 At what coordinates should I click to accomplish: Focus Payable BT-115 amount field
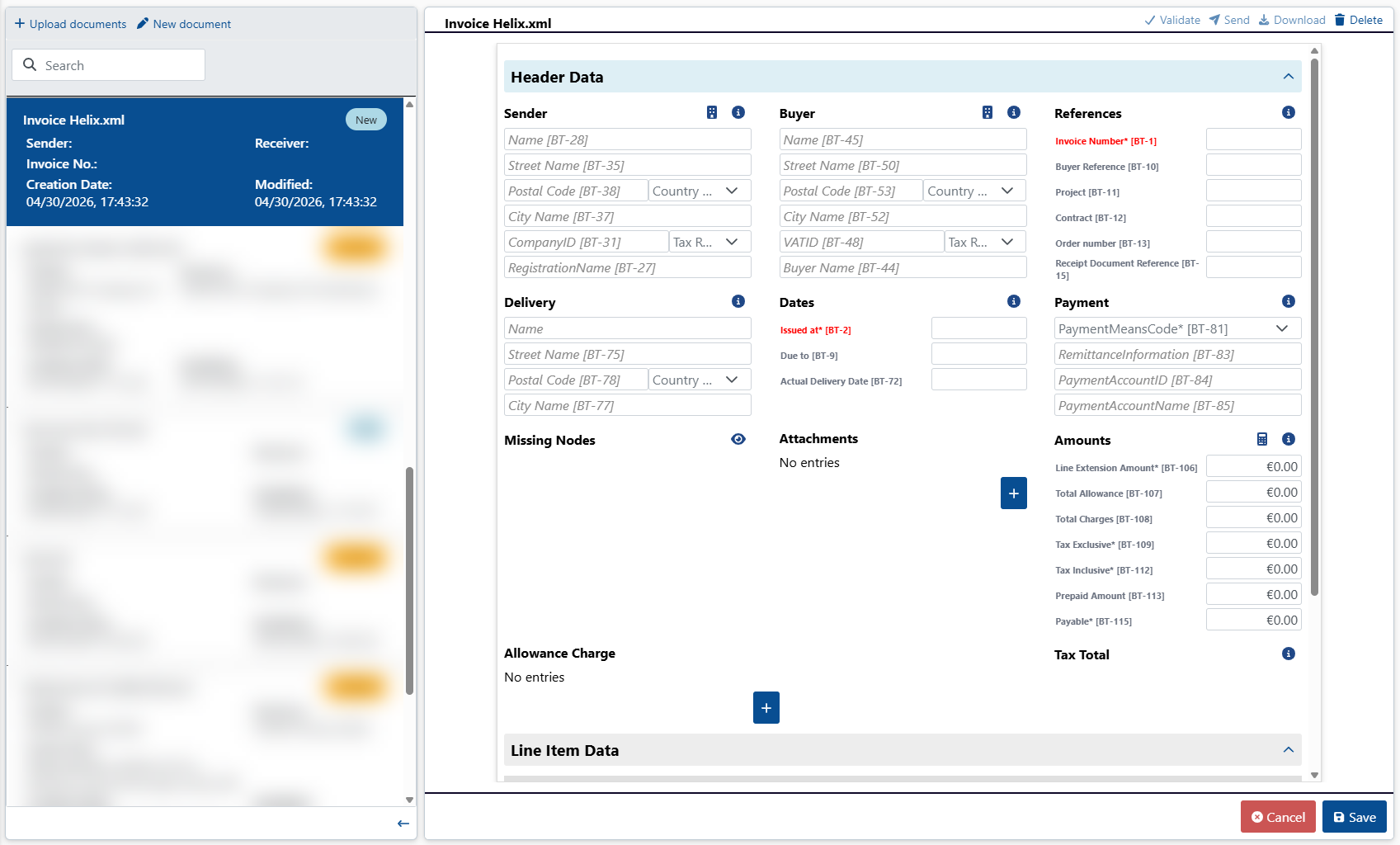[x=1254, y=620]
